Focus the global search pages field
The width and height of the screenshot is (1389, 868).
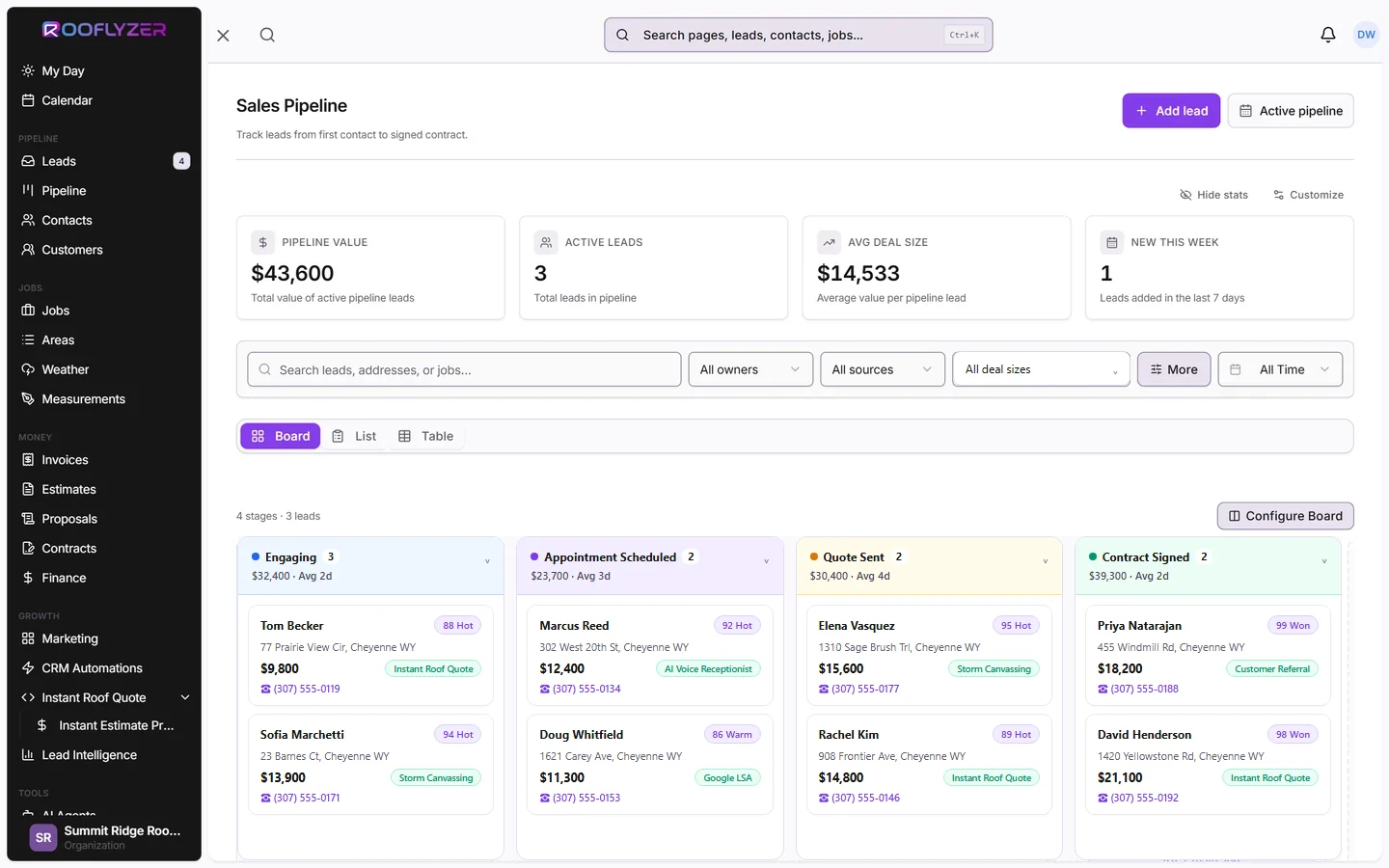click(798, 35)
